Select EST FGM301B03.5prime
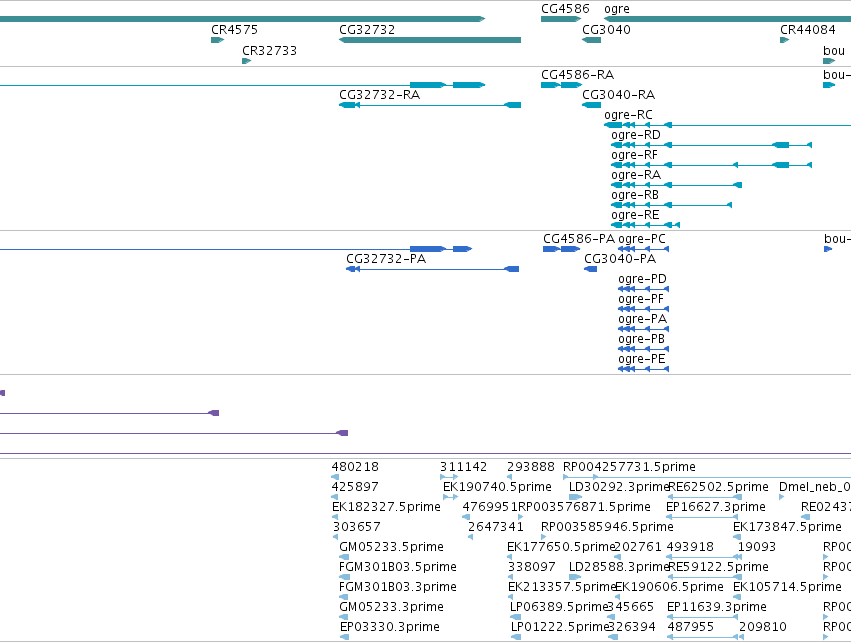The image size is (851, 642). [398, 567]
